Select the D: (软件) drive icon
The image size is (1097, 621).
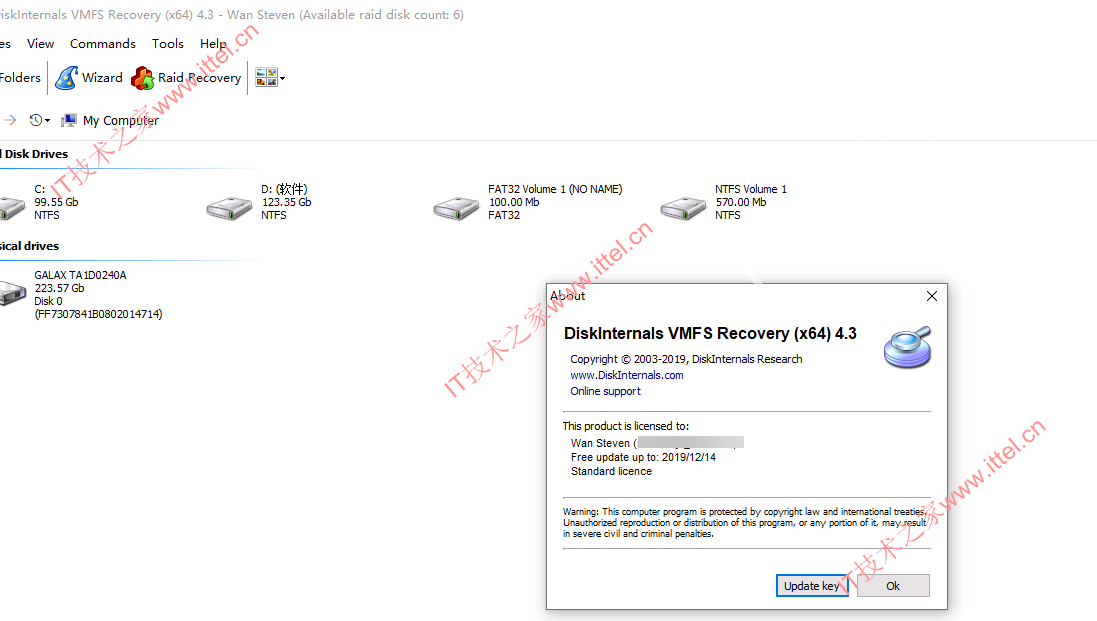coord(229,208)
